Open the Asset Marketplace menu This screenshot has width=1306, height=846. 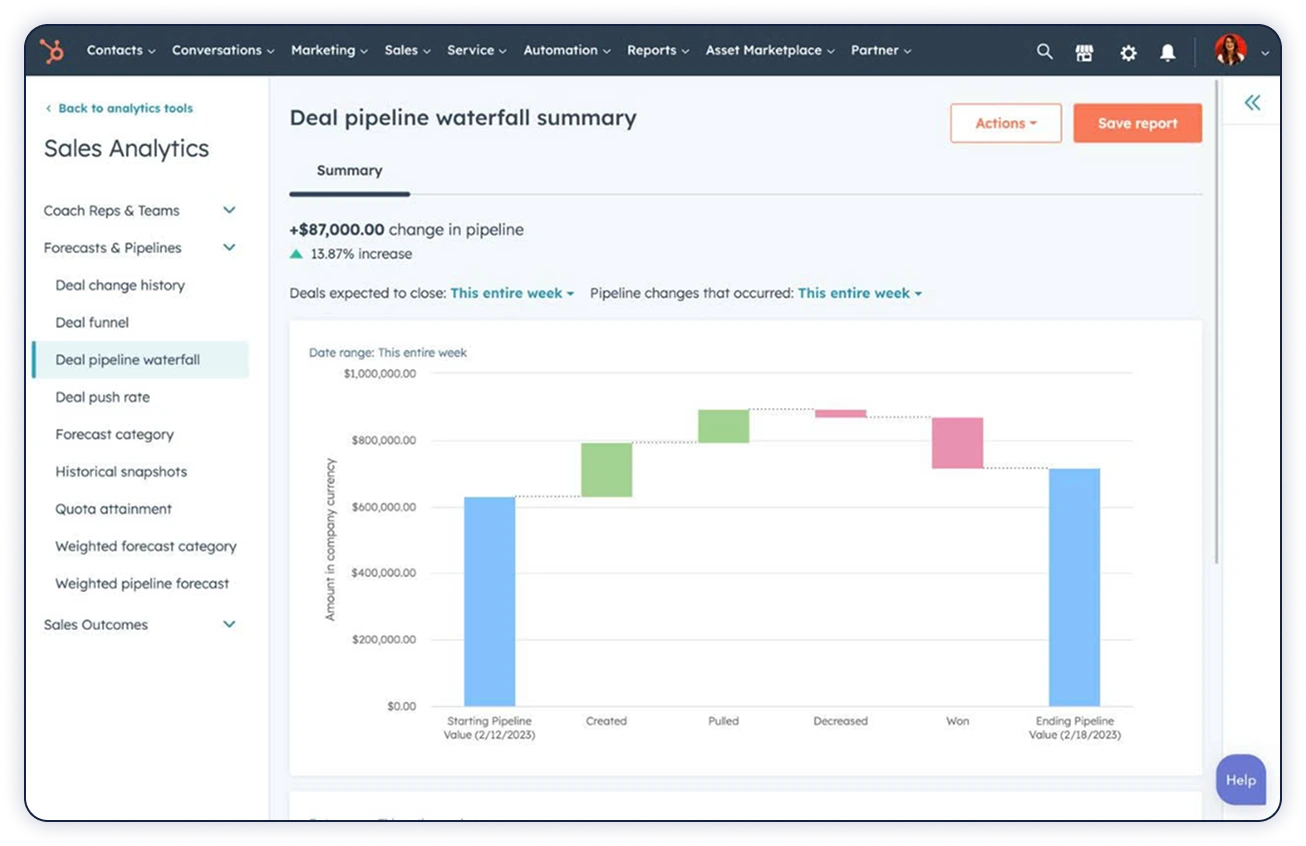[770, 50]
